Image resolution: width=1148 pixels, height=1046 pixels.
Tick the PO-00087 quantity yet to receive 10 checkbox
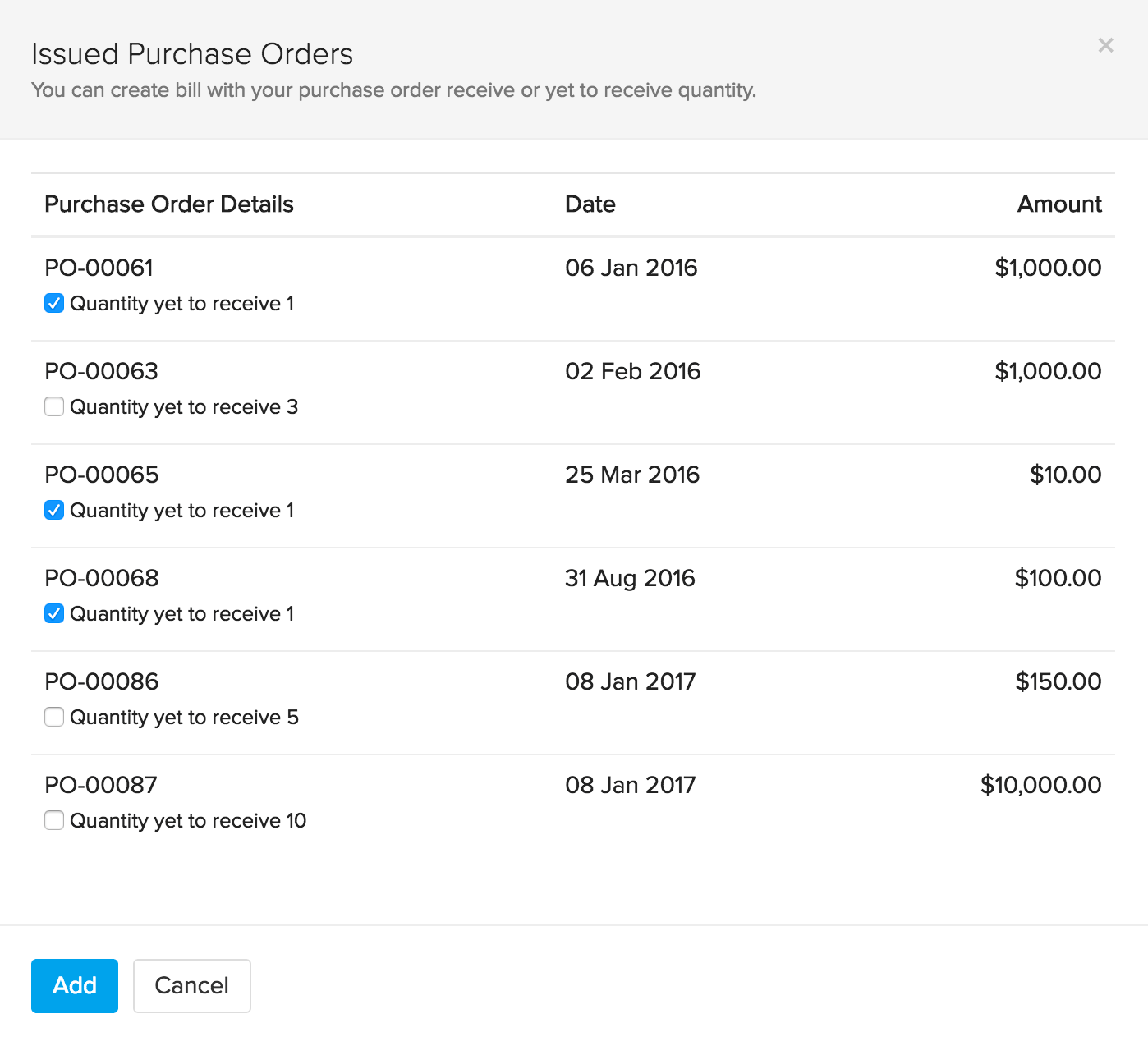point(54,821)
